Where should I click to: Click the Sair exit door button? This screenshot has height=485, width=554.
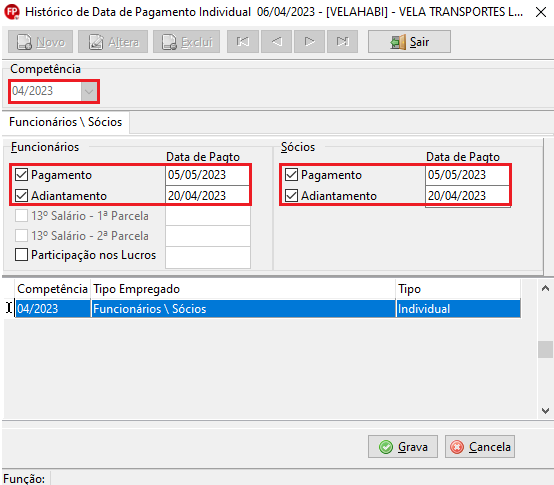click(409, 42)
